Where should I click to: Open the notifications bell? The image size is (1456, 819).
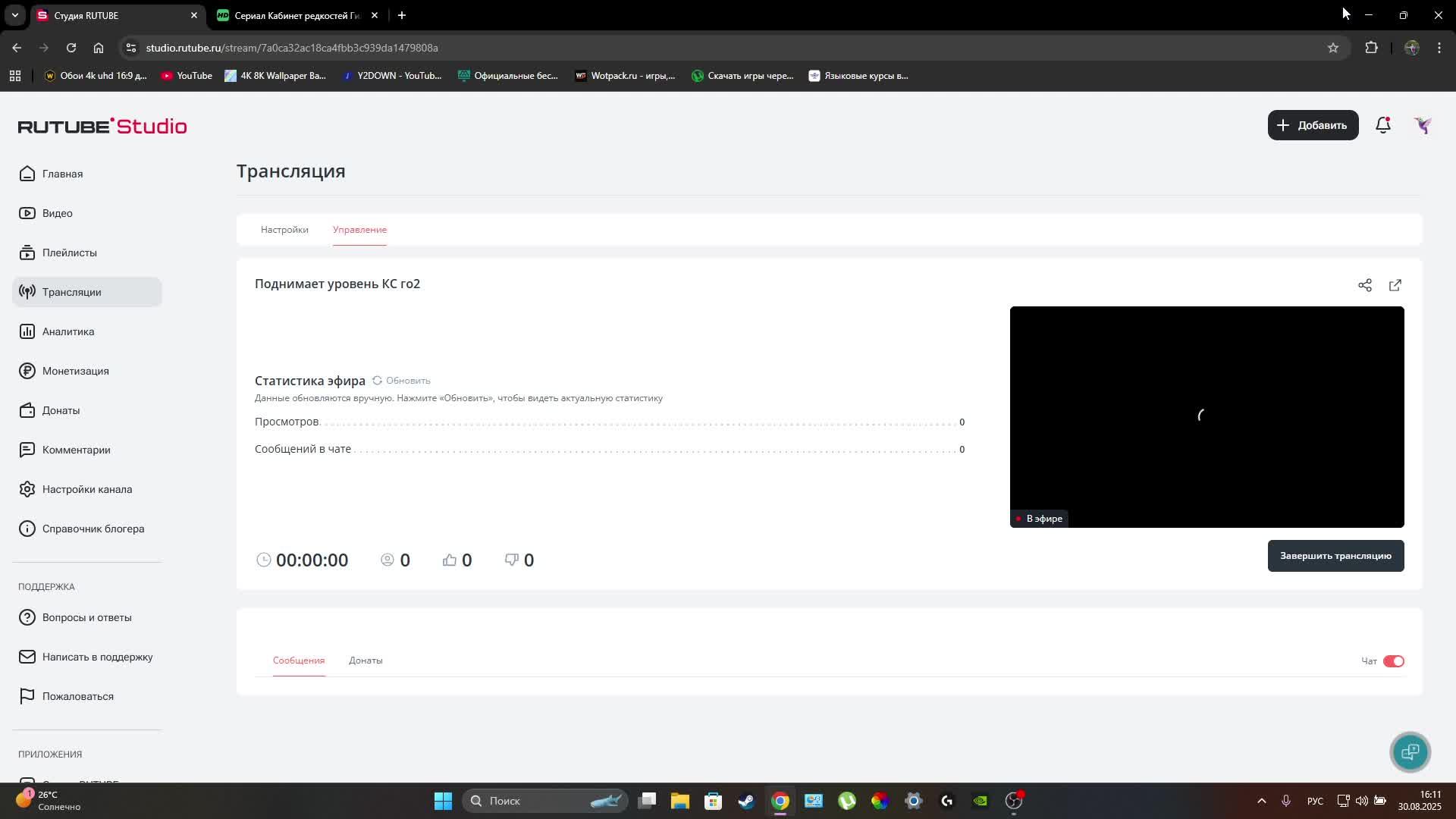1383,125
